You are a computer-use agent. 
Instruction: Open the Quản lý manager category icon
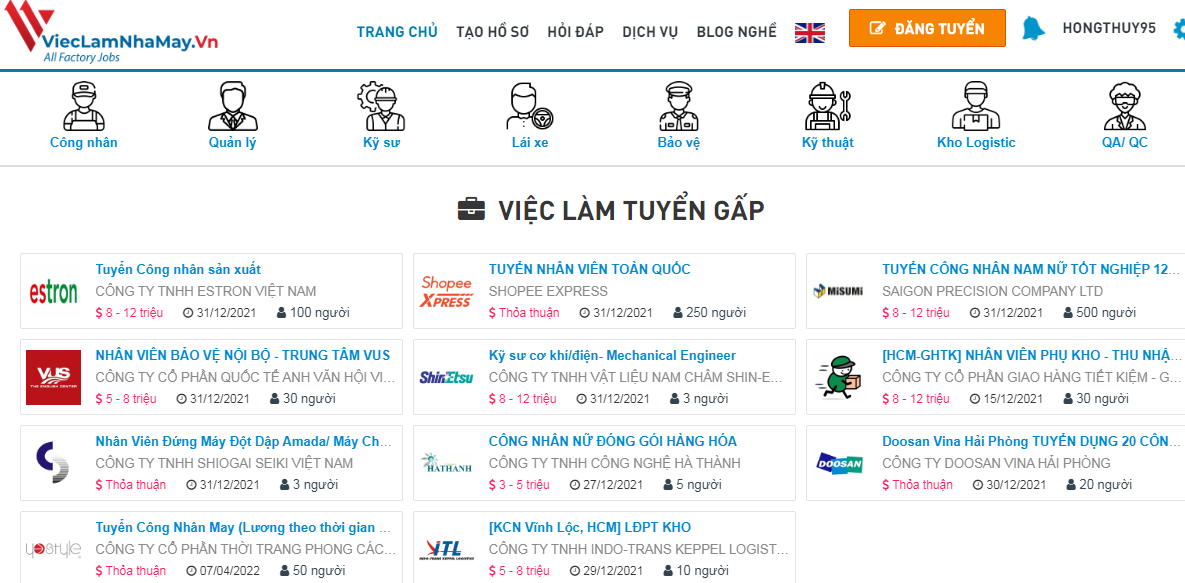(x=233, y=107)
